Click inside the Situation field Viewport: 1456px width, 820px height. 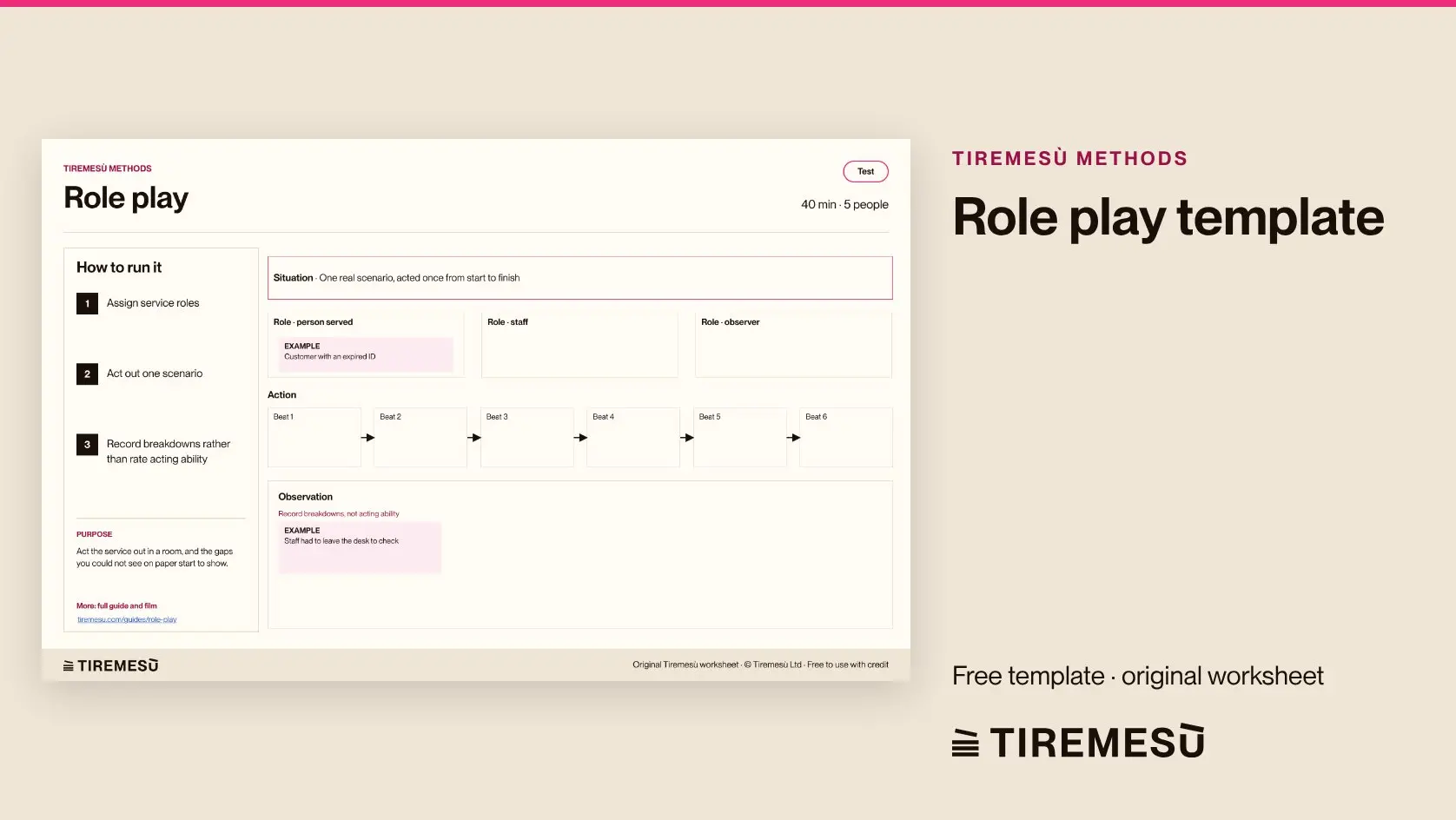[x=579, y=278]
